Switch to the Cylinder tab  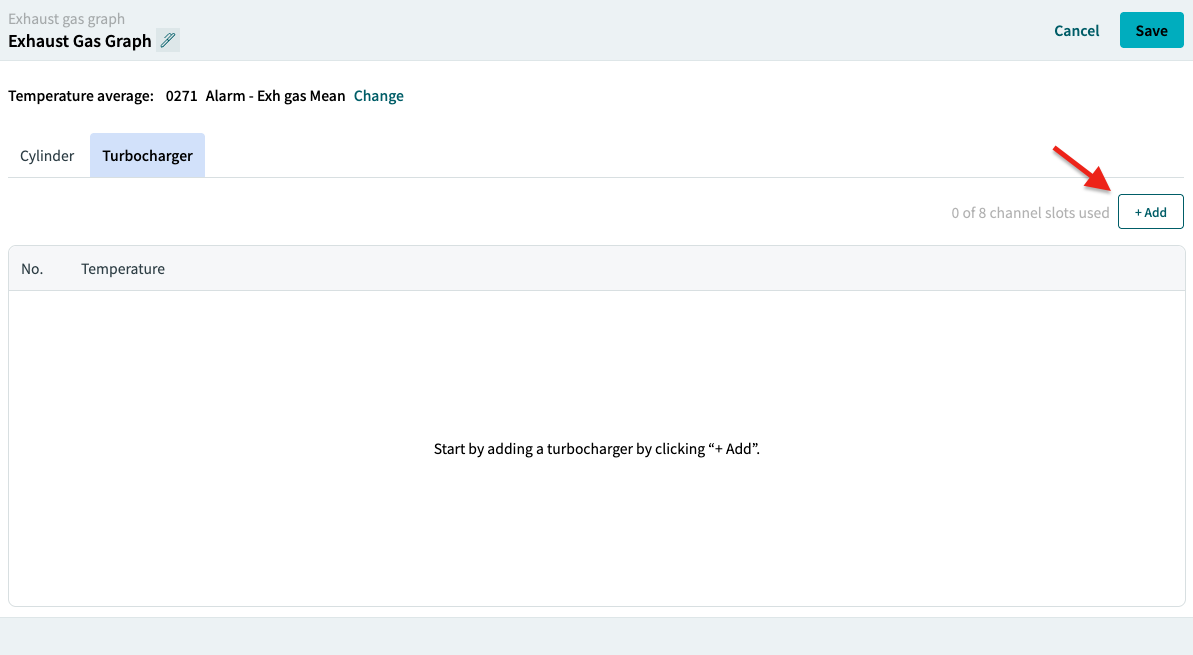tap(47, 155)
